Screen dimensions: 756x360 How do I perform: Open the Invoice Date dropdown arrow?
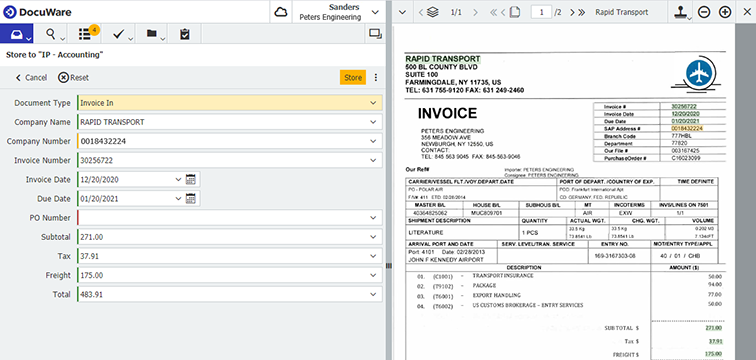point(178,179)
